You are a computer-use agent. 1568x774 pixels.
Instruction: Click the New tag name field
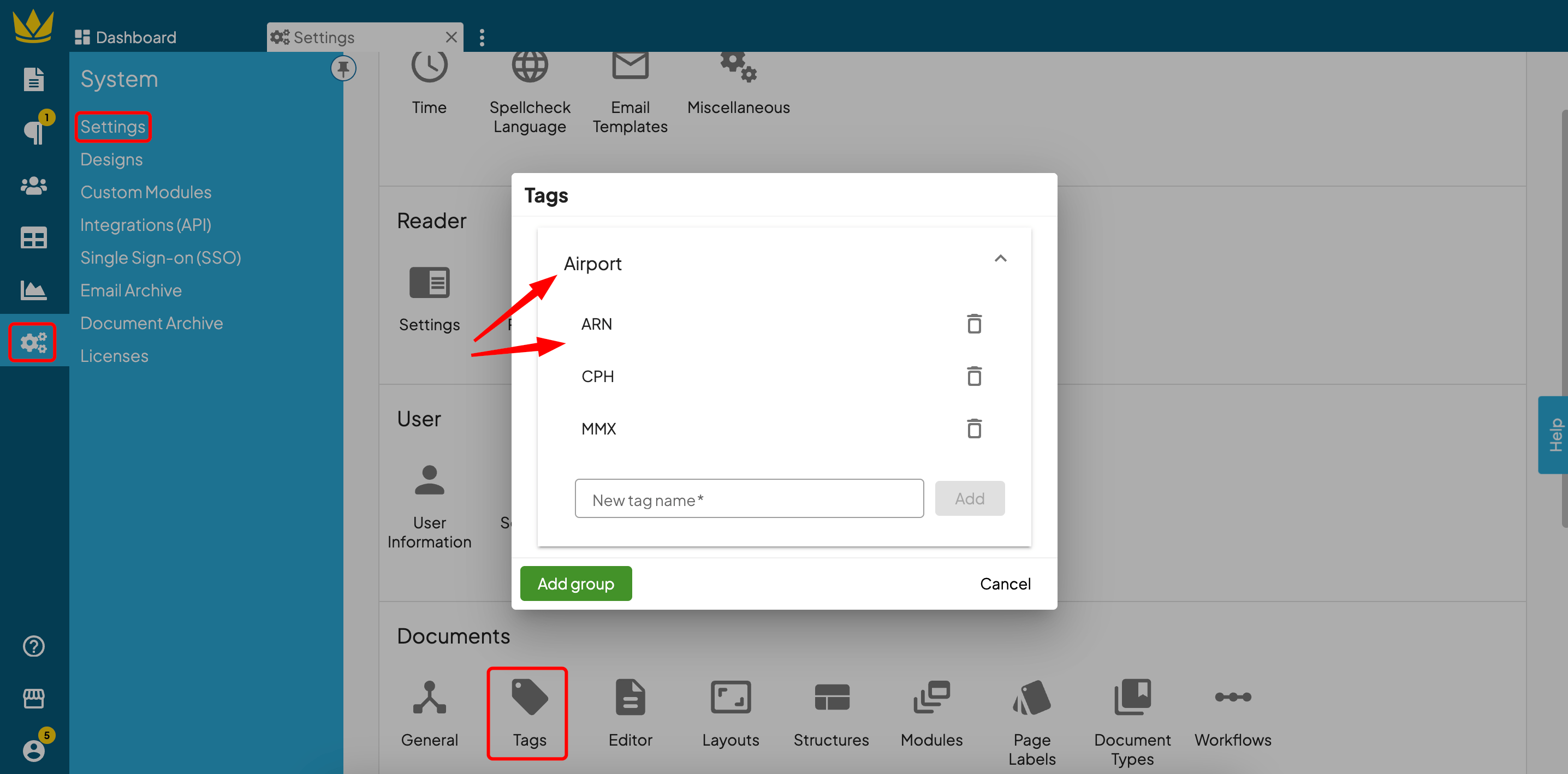[x=749, y=499]
